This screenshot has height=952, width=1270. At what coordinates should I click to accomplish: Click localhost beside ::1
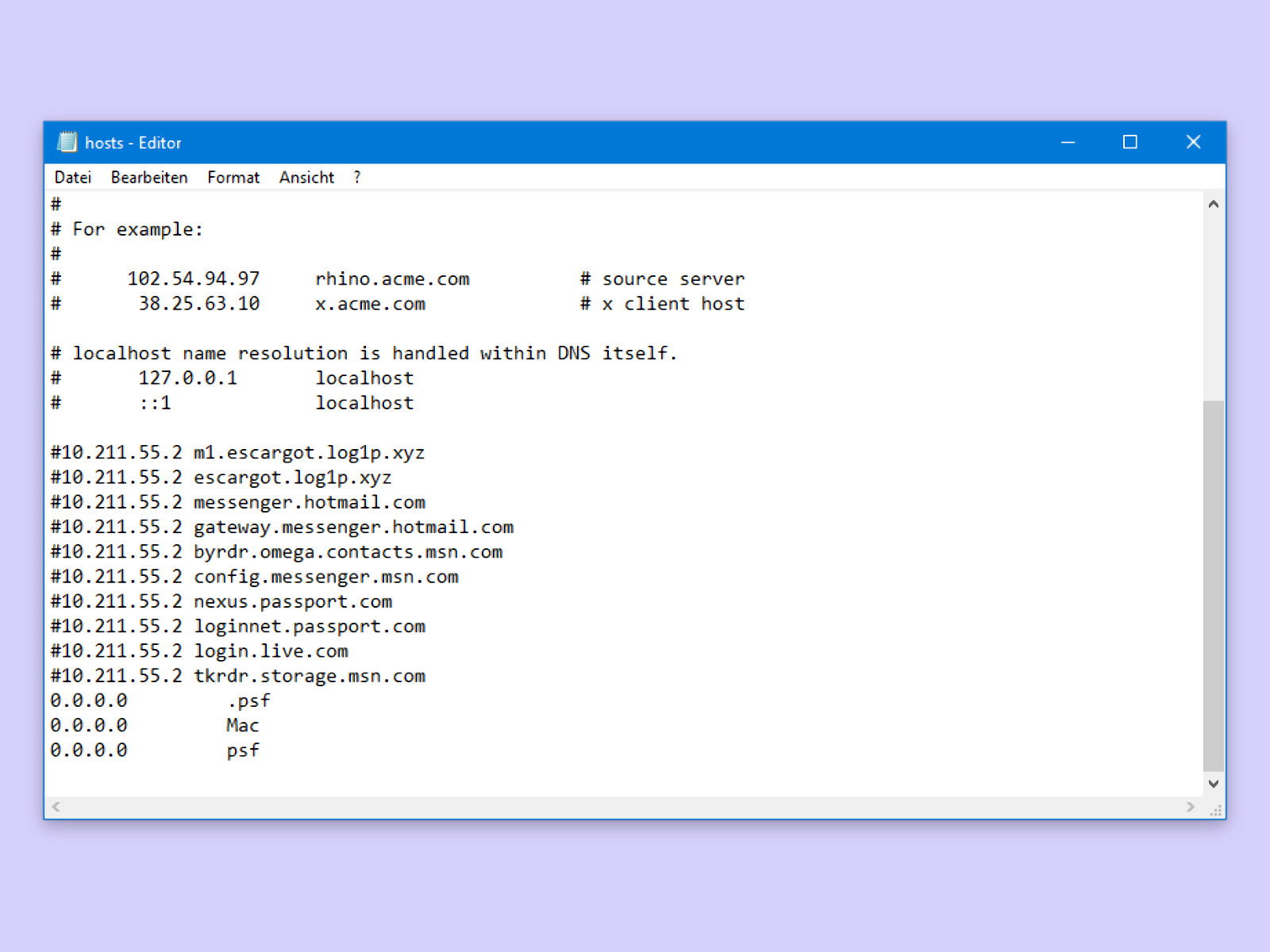pos(364,403)
